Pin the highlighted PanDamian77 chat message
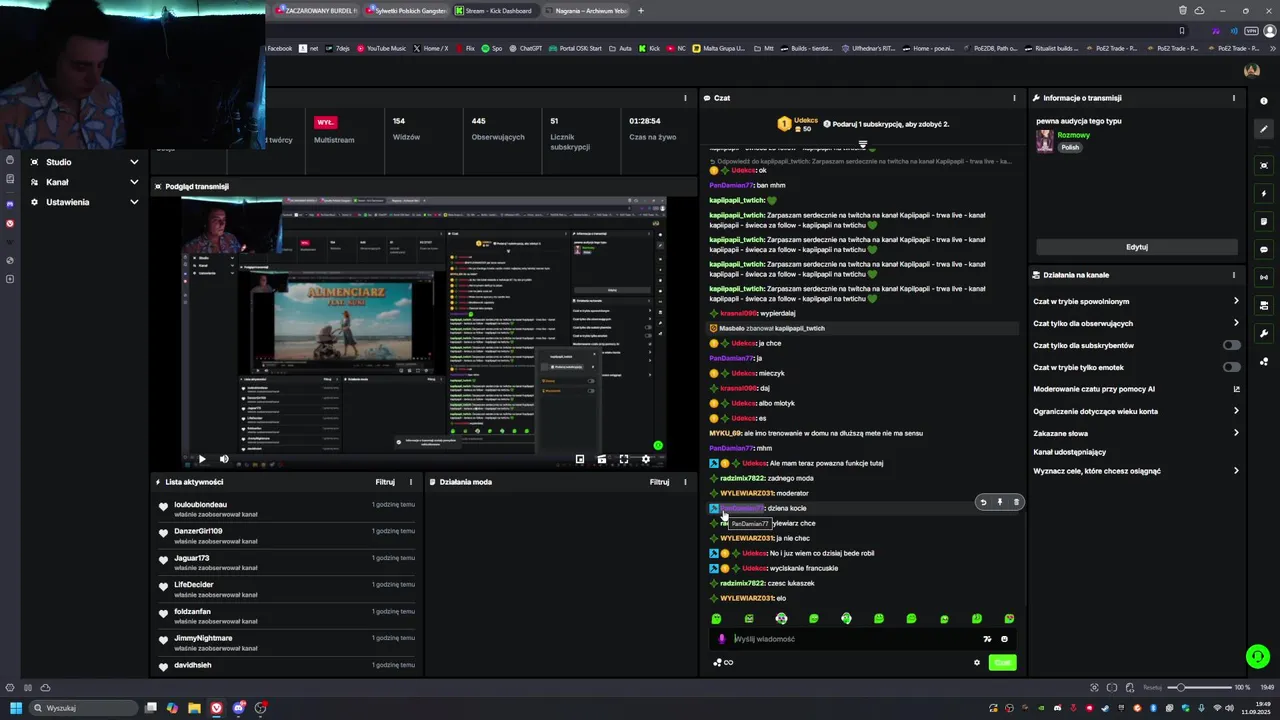Viewport: 1280px width, 720px height. coord(1000,502)
